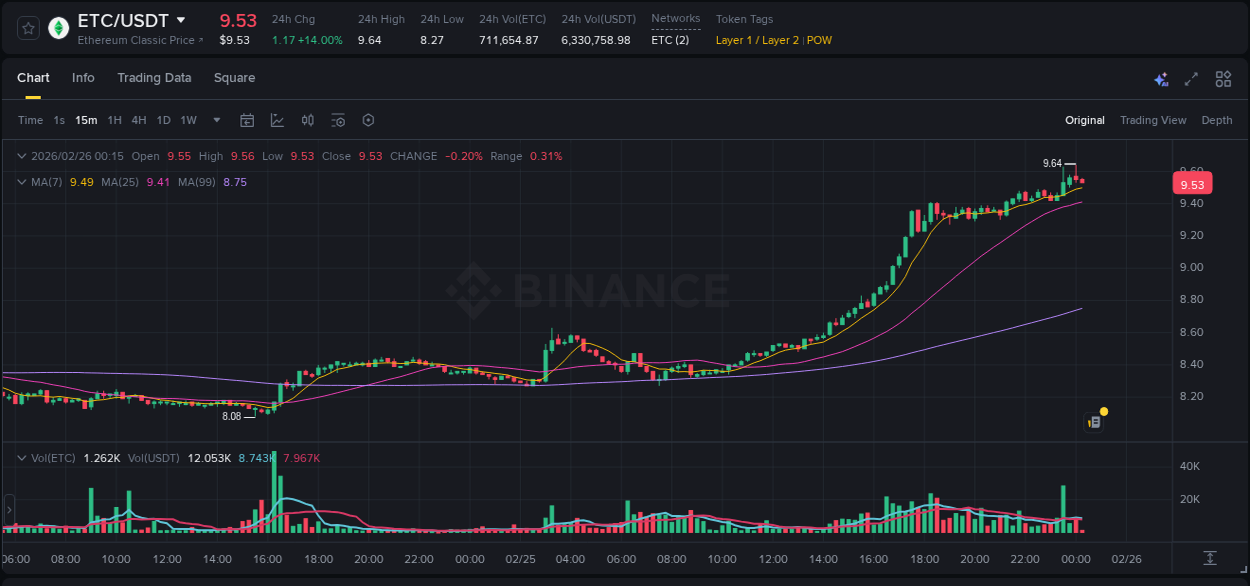
Task: Open the ETC/USDT pair selector dropdown
Action: tap(120, 20)
